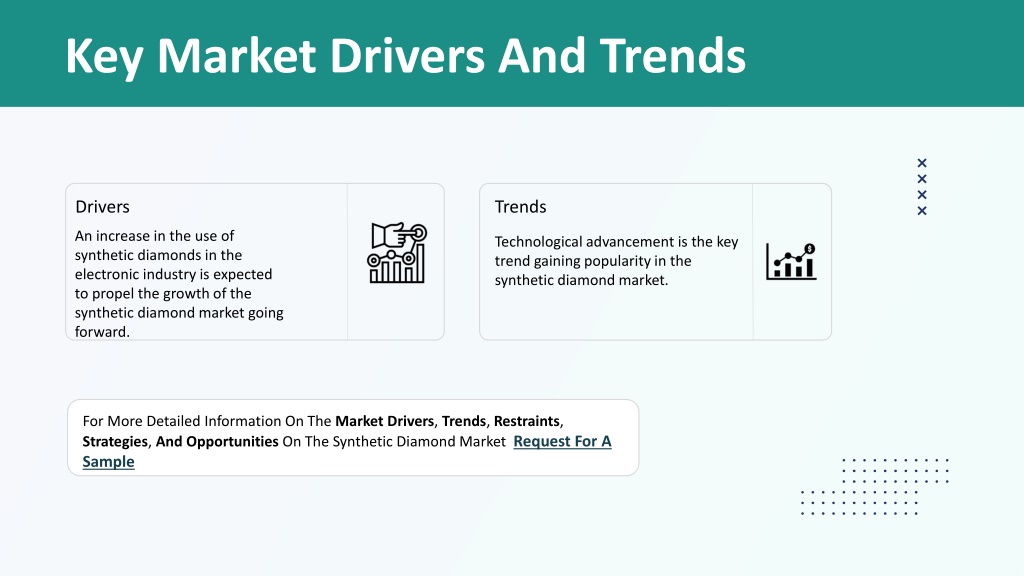The image size is (1024, 576).
Task: Click the Trends bar-chart growth icon
Action: (x=791, y=261)
